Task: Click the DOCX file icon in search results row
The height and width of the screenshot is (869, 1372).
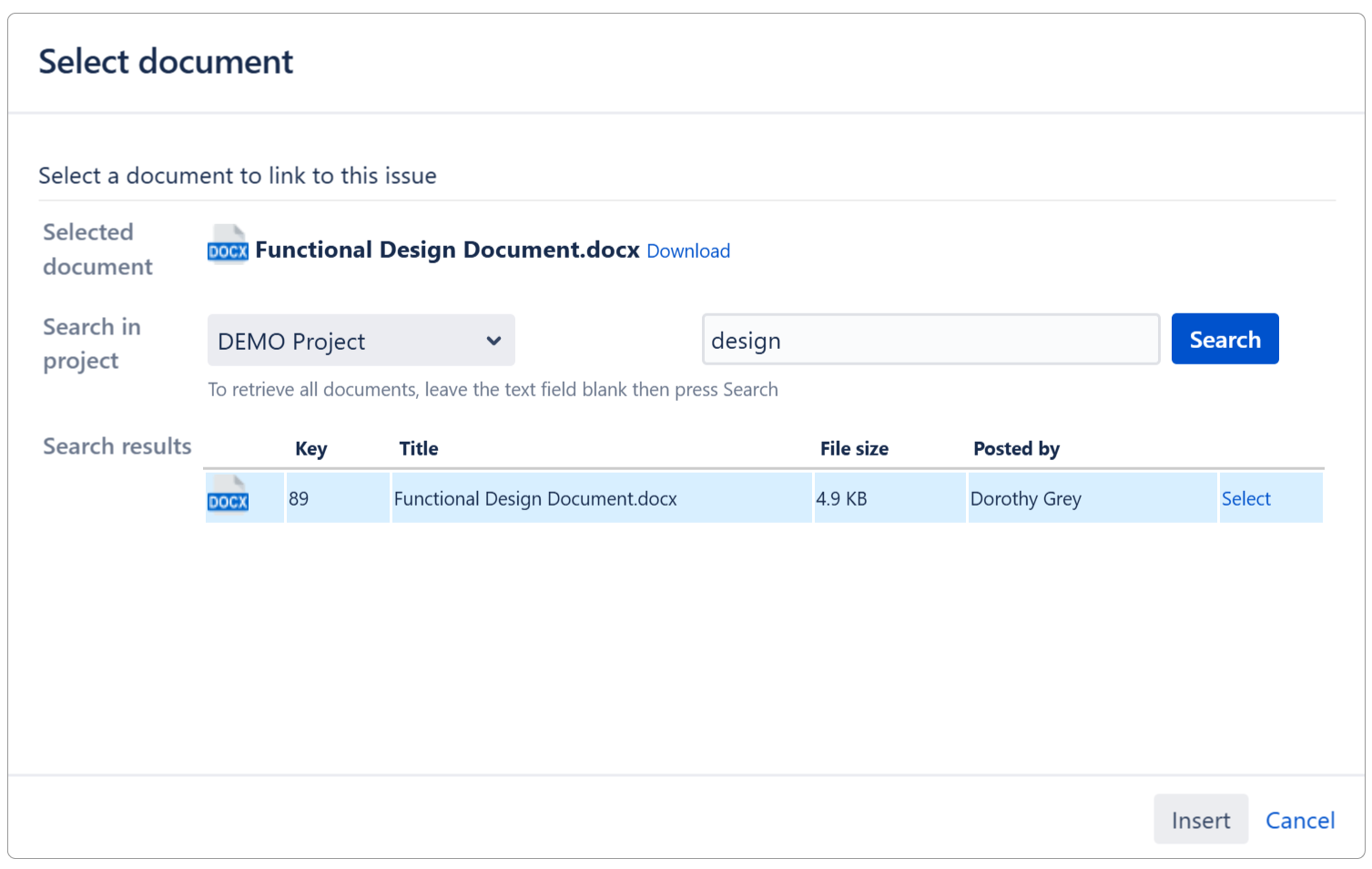Action: pos(227,497)
